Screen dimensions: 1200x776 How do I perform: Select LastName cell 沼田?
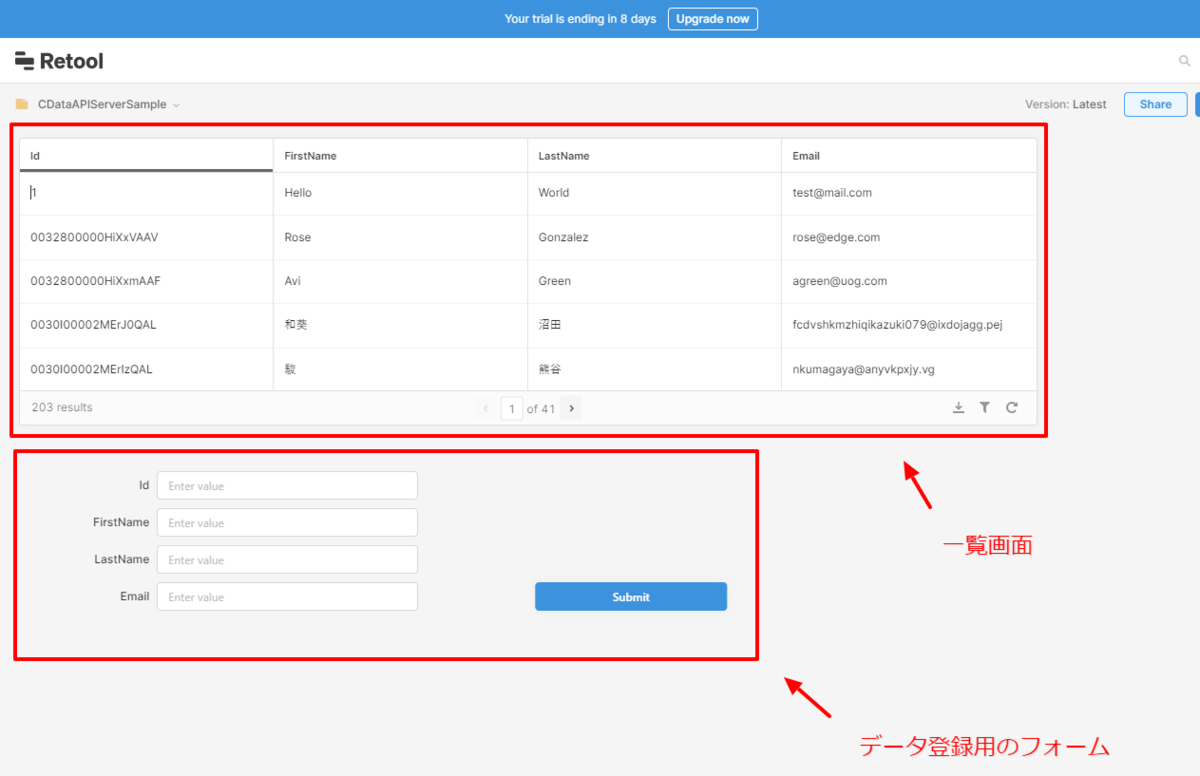pos(654,325)
